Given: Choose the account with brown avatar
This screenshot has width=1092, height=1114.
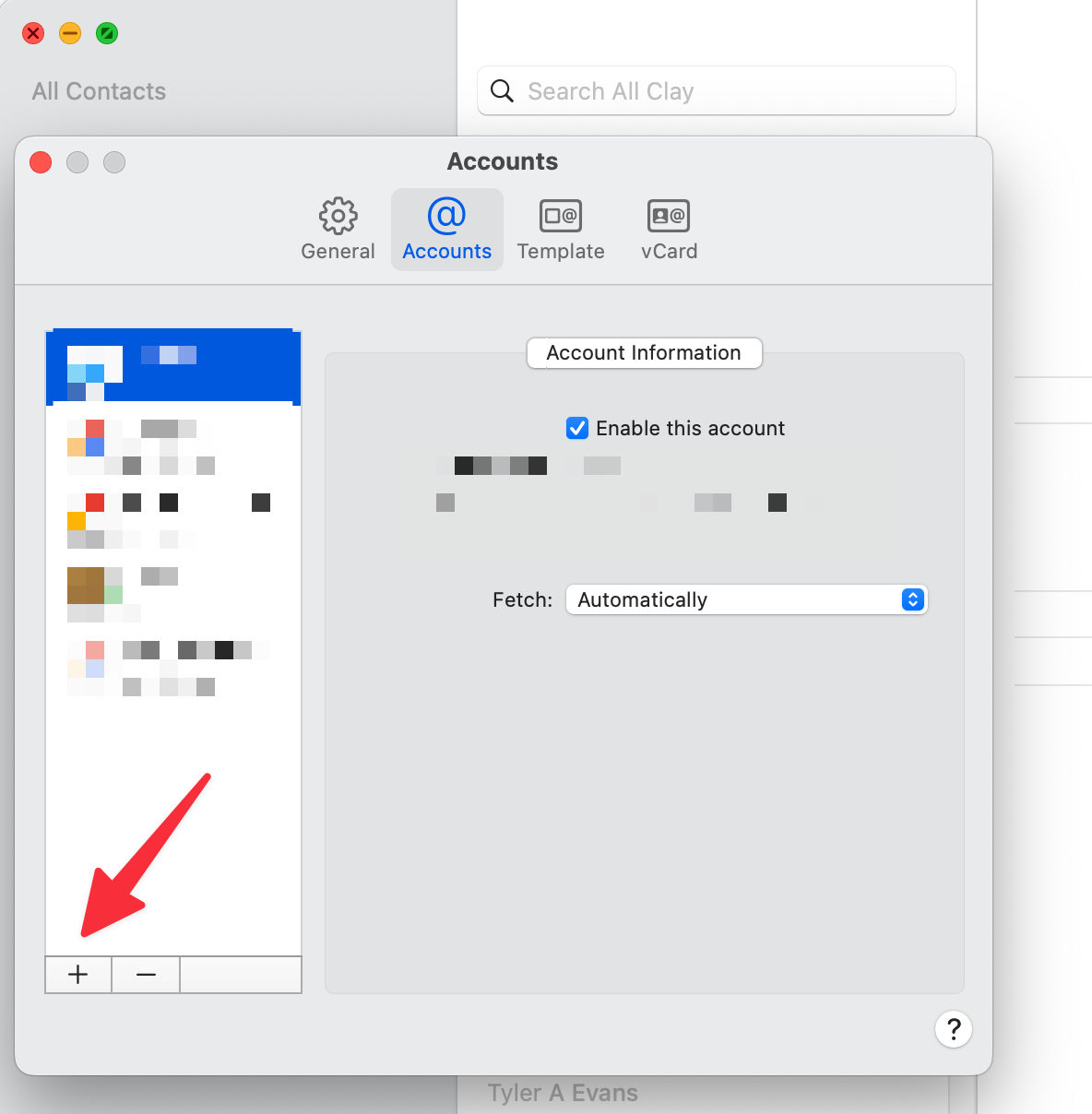Looking at the screenshot, I should [173, 593].
